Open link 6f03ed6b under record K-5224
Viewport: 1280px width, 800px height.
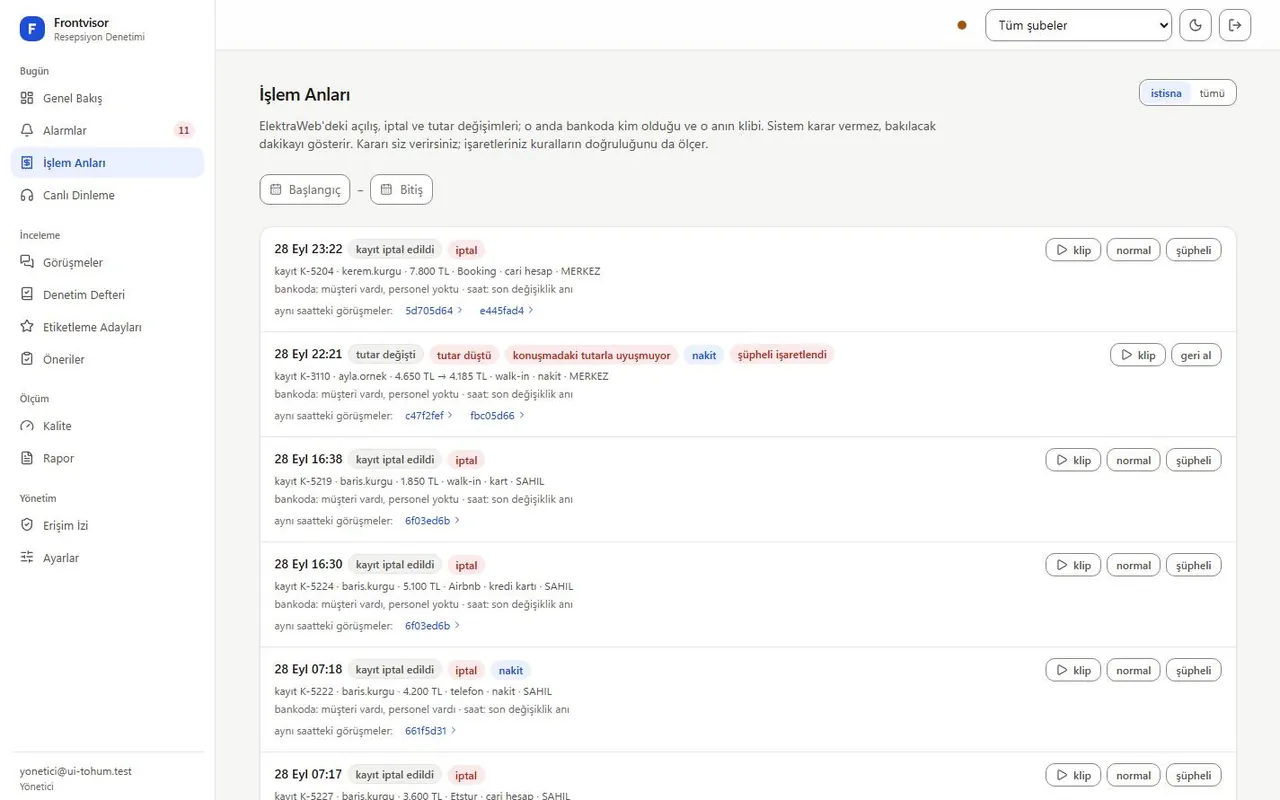click(x=432, y=626)
